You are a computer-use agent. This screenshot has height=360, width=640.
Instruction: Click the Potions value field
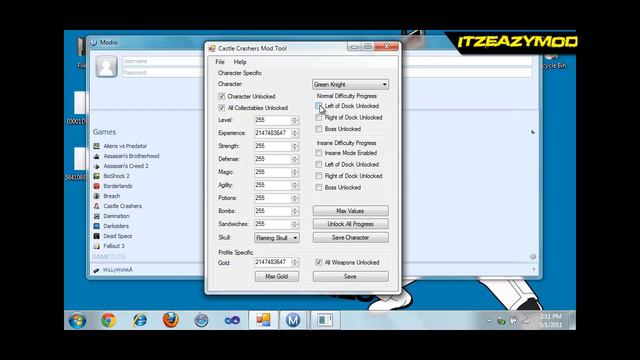(x=273, y=198)
